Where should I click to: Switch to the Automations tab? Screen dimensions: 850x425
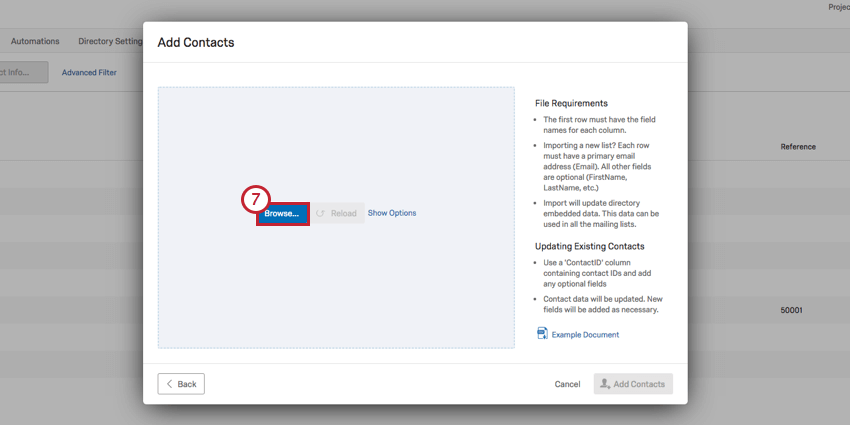coord(35,41)
